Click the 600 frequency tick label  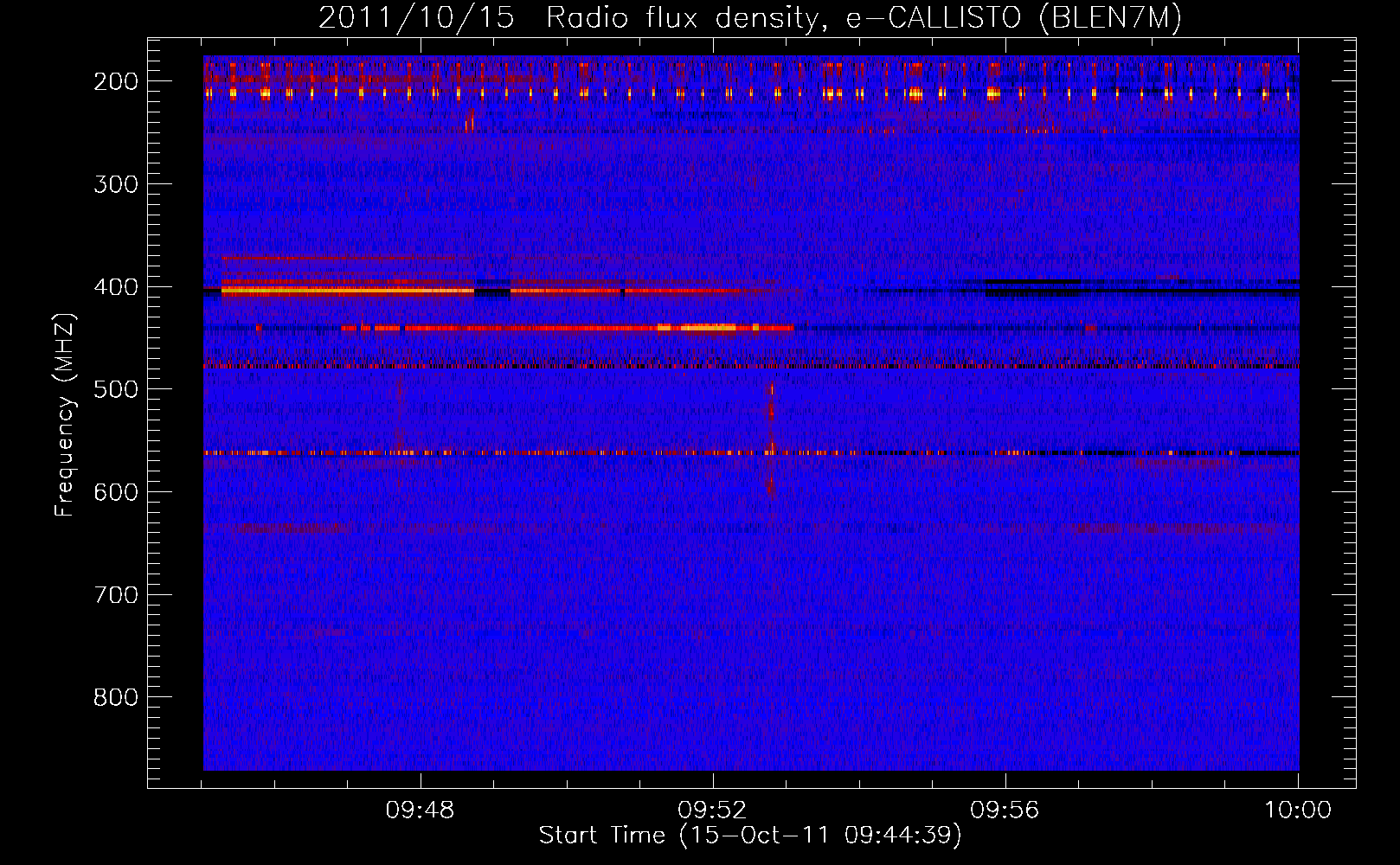tap(115, 492)
